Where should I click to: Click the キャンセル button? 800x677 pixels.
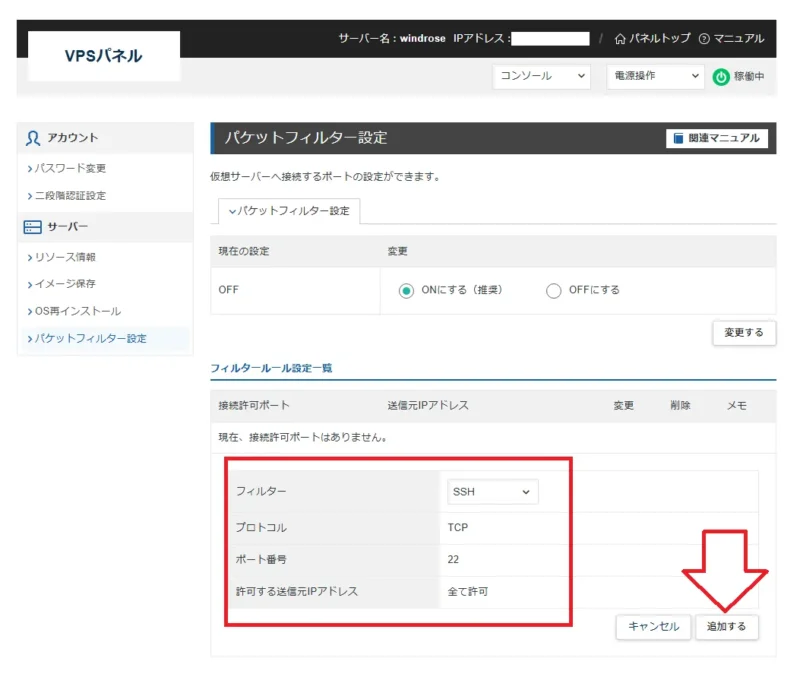pyautogui.click(x=653, y=628)
